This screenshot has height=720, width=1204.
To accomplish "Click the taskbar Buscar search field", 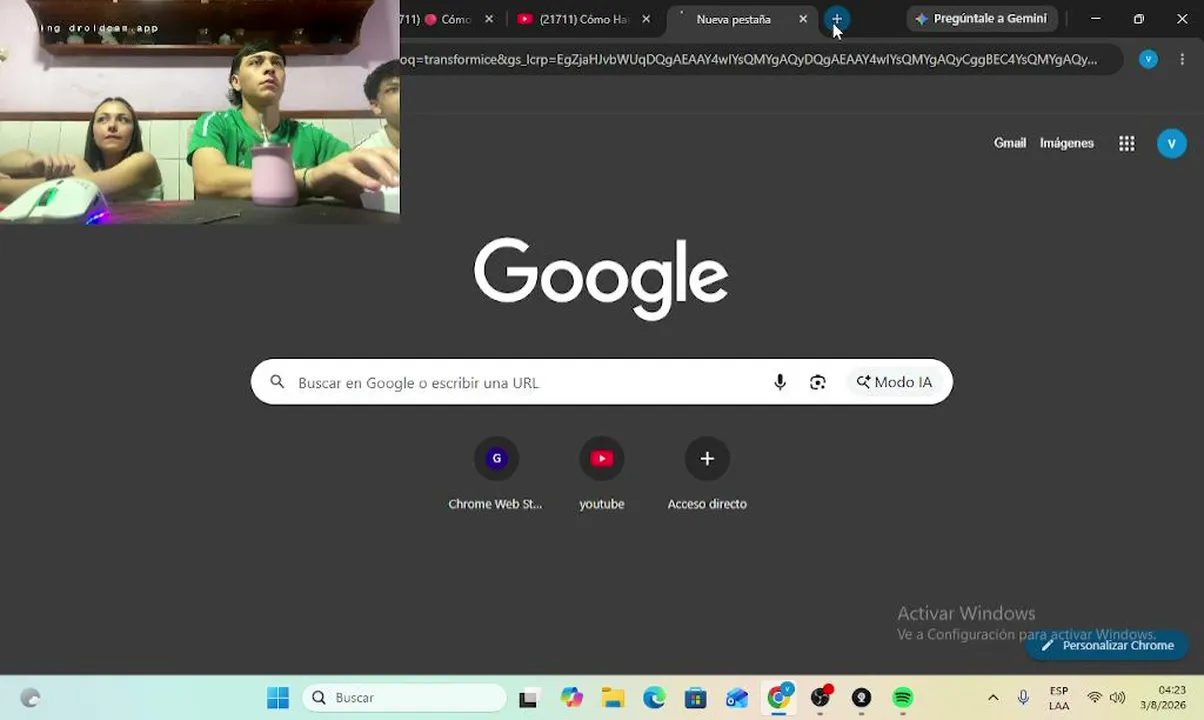I will tap(404, 697).
